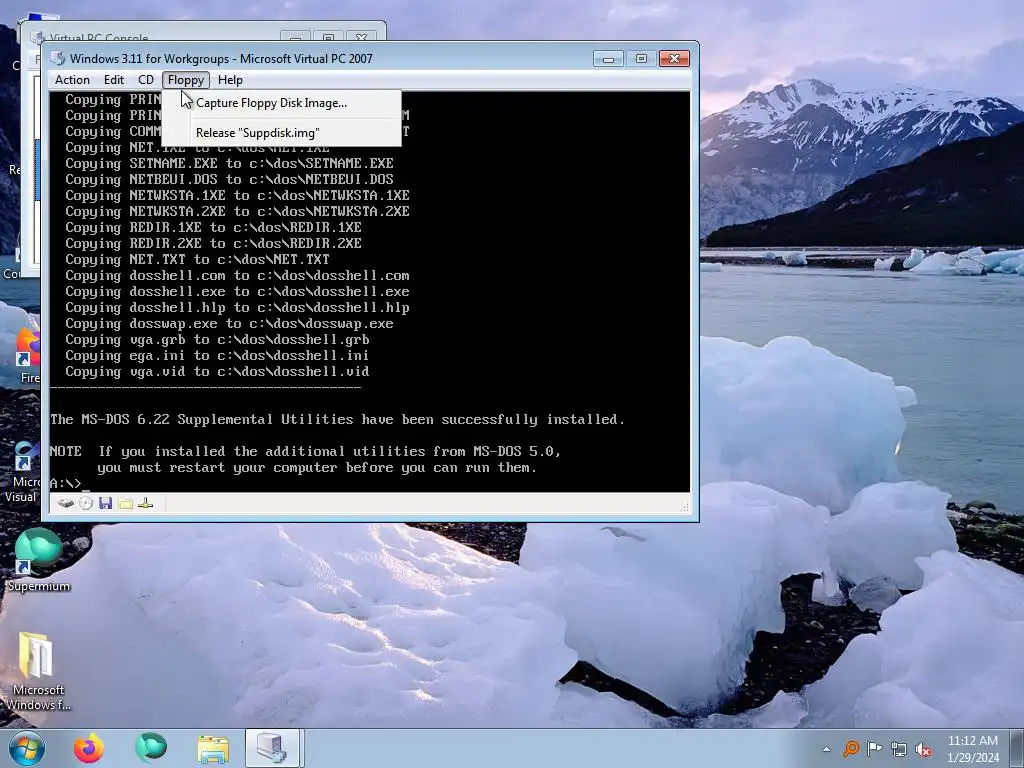Show hidden tray icons arrow

(827, 749)
